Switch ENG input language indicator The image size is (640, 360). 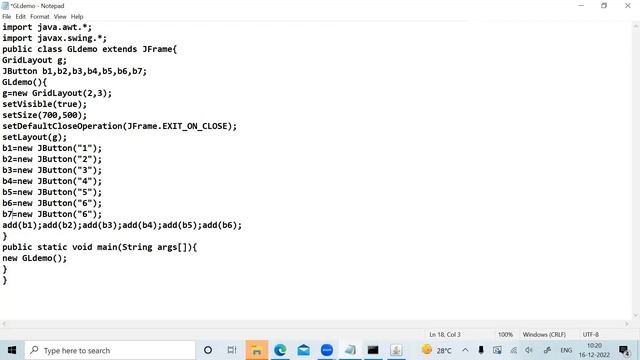pyautogui.click(x=566, y=350)
